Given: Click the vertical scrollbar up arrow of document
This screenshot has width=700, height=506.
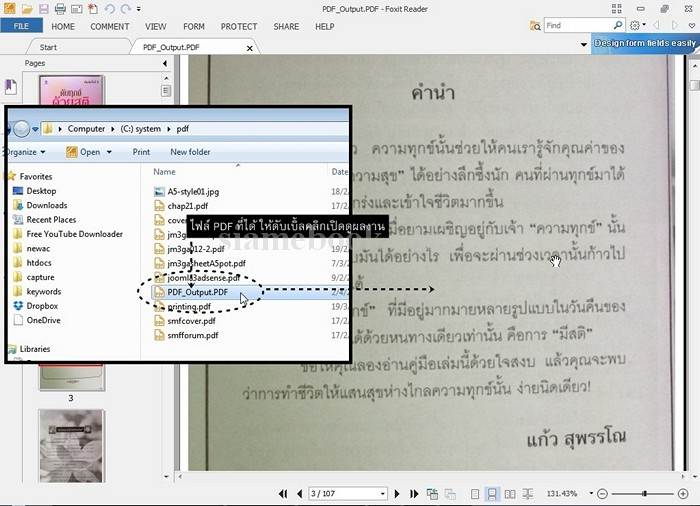Looking at the screenshot, I should (695, 66).
